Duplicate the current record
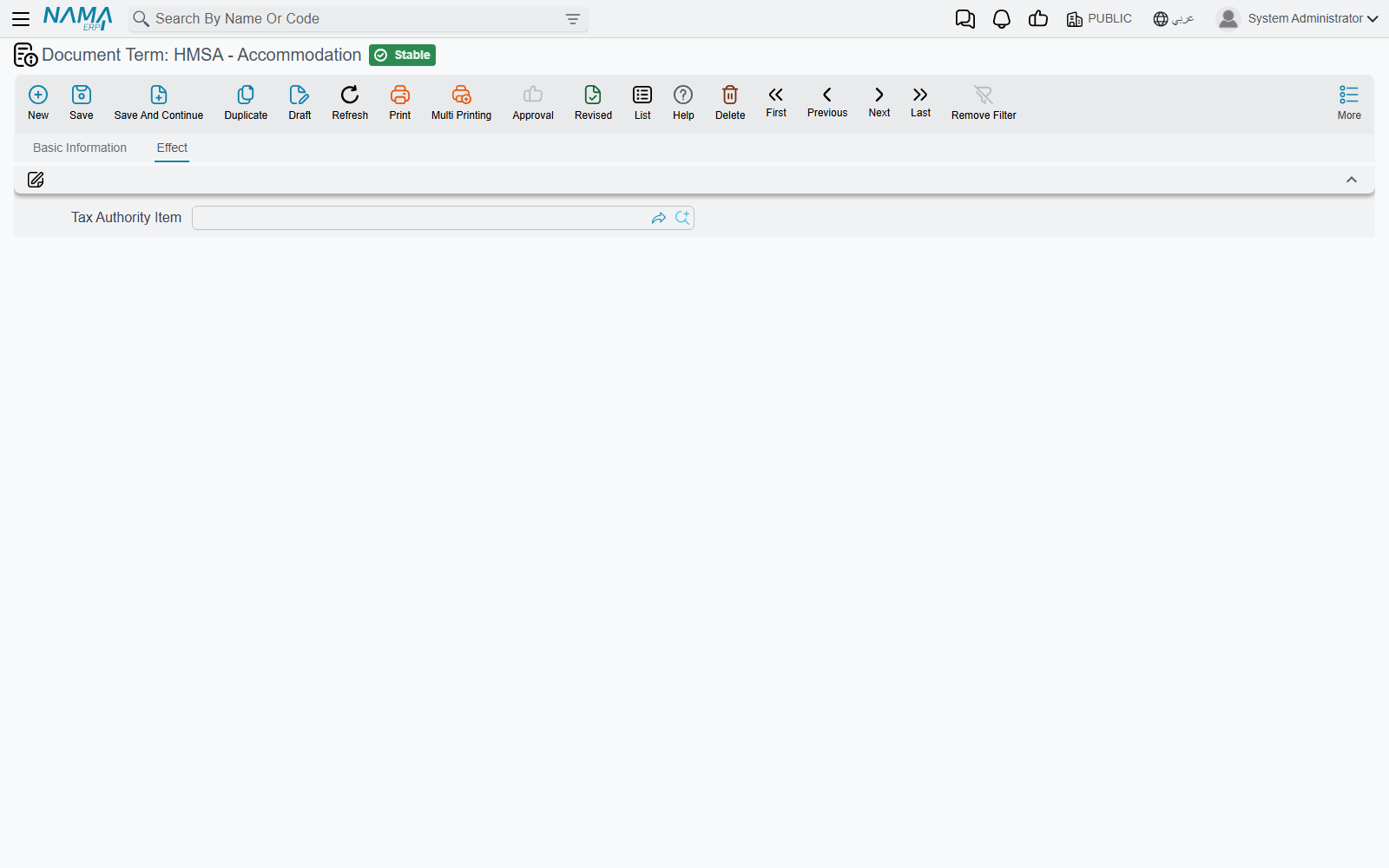1389x868 pixels. tap(246, 102)
